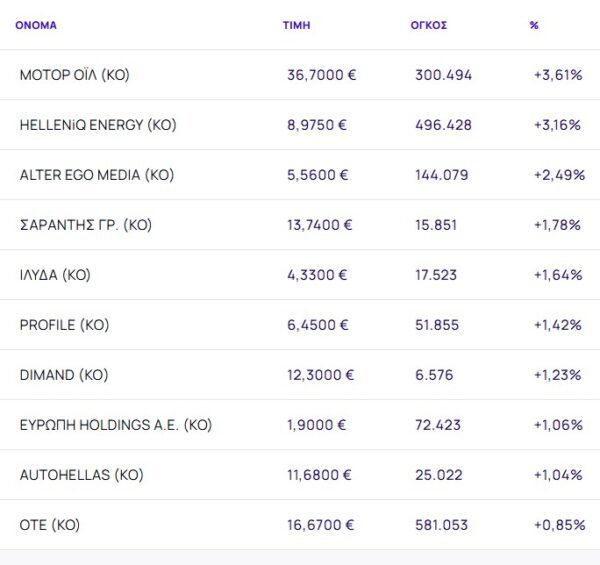This screenshot has height=565, width=600.
Task: Click the +1,06% change for ΕΥΡΩΠΗ HOLDINGS
Action: click(557, 425)
